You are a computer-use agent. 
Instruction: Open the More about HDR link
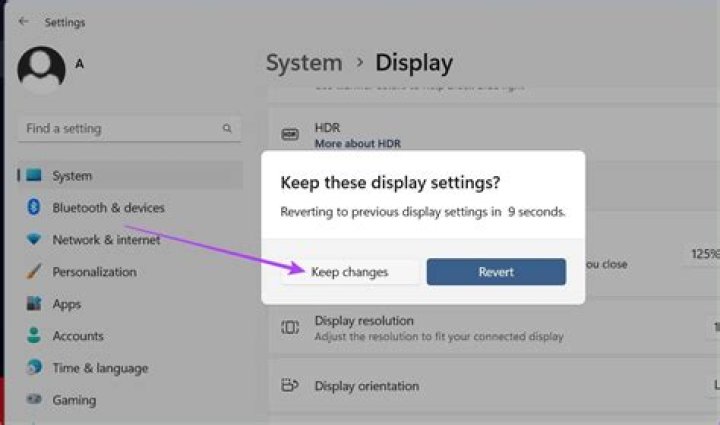click(358, 144)
